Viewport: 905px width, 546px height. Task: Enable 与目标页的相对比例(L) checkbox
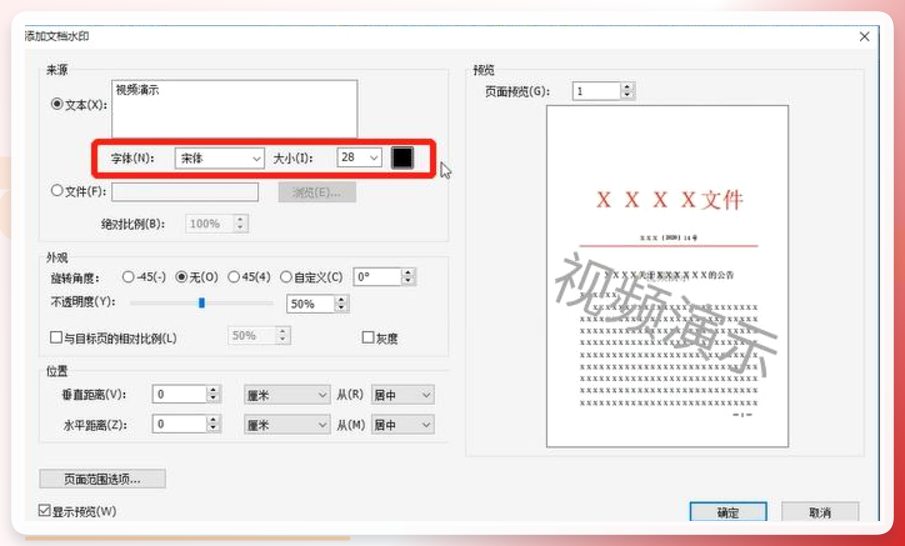click(x=56, y=337)
